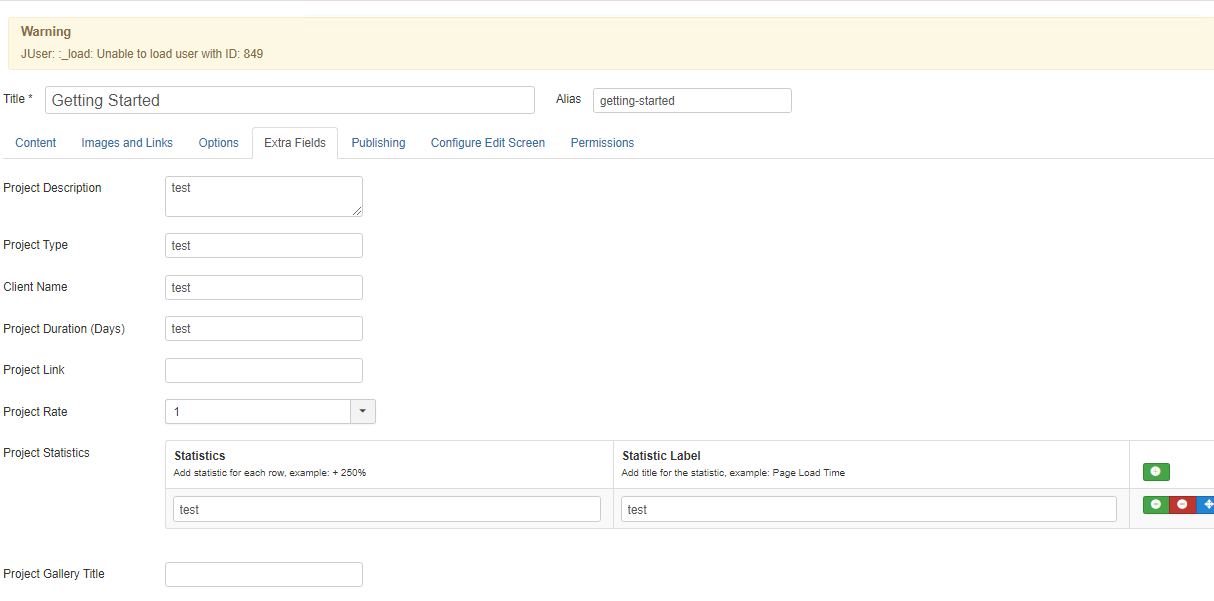
Task: Click the Project Rate label
Action: (x=36, y=412)
